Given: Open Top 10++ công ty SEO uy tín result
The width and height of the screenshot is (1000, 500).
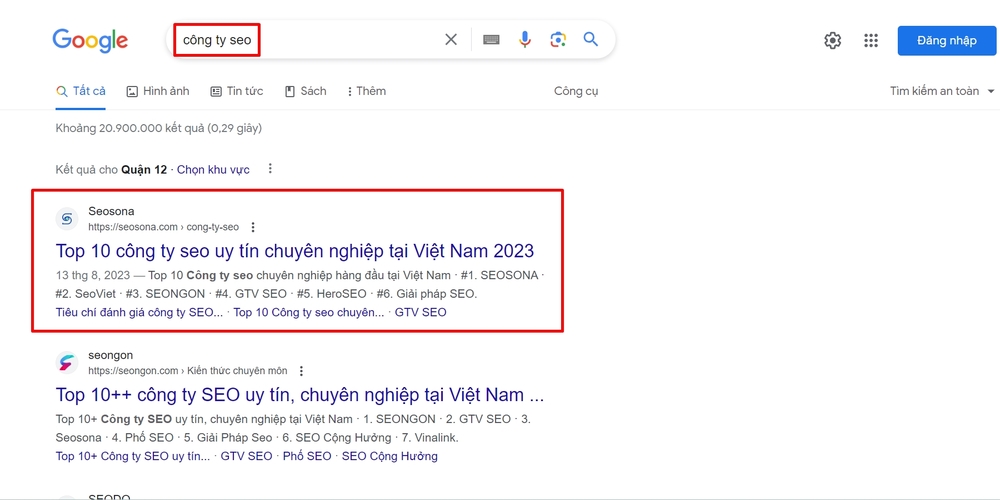Looking at the screenshot, I should point(300,395).
